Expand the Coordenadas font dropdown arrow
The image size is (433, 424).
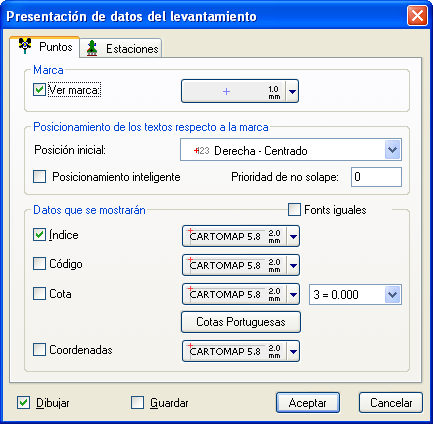click(293, 351)
